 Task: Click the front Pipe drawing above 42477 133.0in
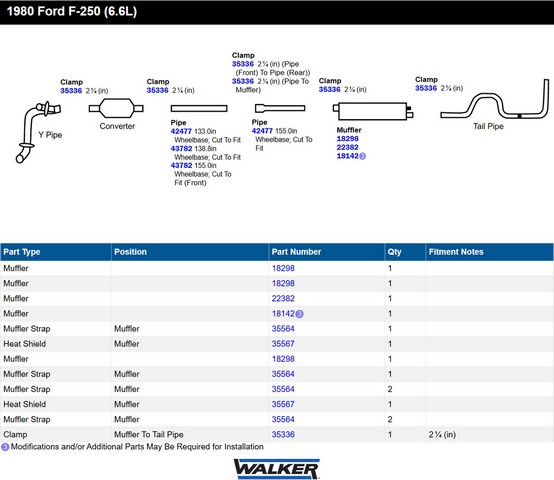(199, 108)
